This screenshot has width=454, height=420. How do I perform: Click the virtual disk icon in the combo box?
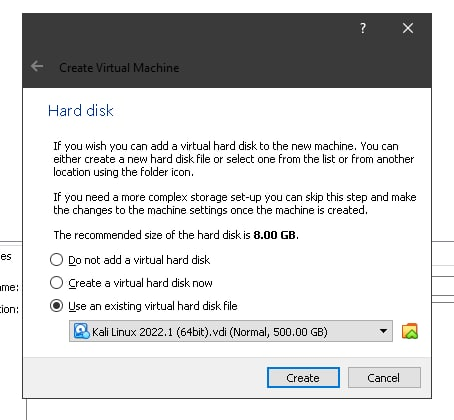[81, 331]
